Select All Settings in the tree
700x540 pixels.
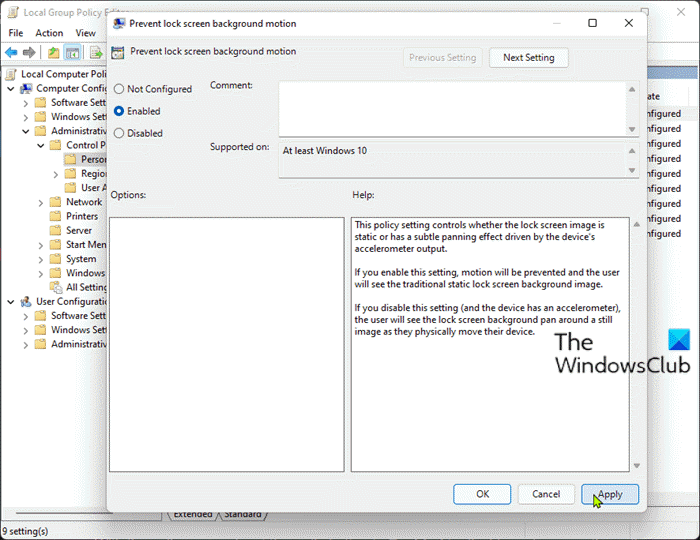(86, 287)
